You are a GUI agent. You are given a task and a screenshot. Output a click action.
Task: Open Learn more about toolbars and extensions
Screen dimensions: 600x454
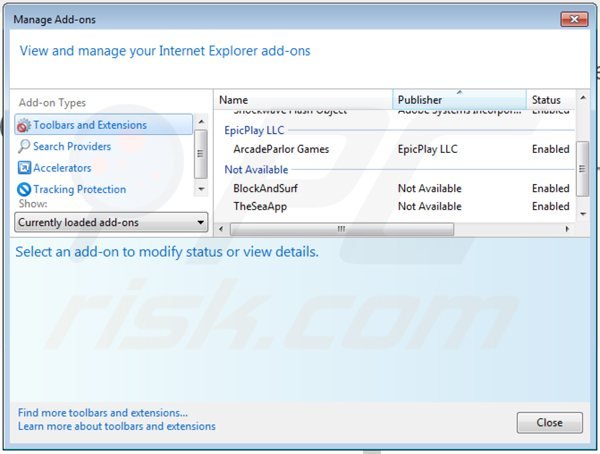(x=117, y=426)
